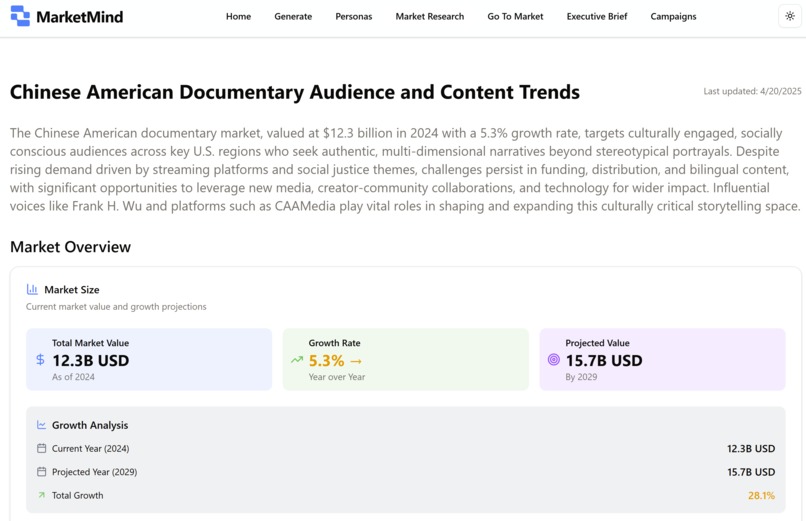Click the Growth Analysis line chart icon
The width and height of the screenshot is (806, 521).
click(x=42, y=425)
